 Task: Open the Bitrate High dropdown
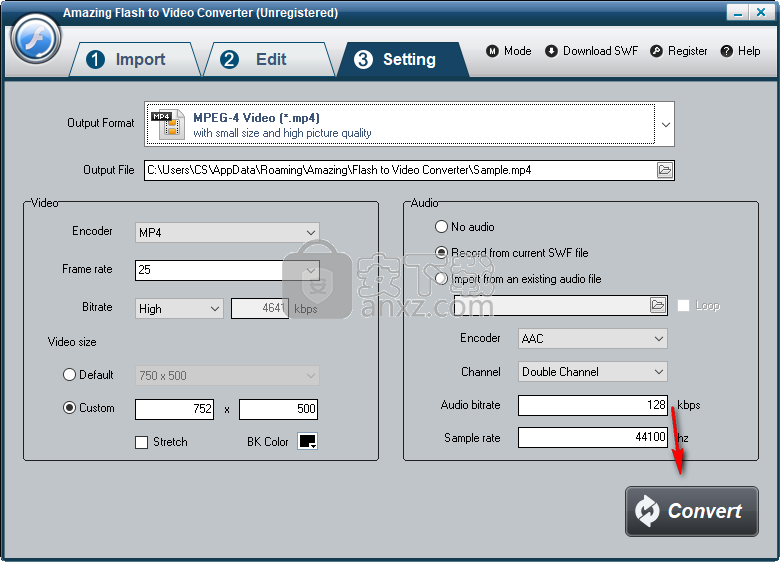tap(179, 308)
